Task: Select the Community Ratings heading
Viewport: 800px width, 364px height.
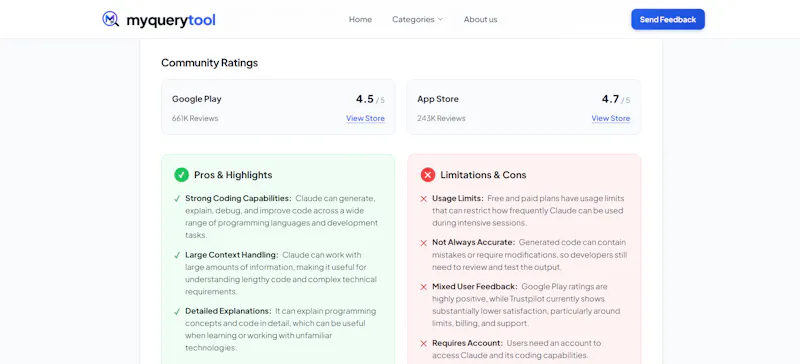Action: [x=209, y=63]
